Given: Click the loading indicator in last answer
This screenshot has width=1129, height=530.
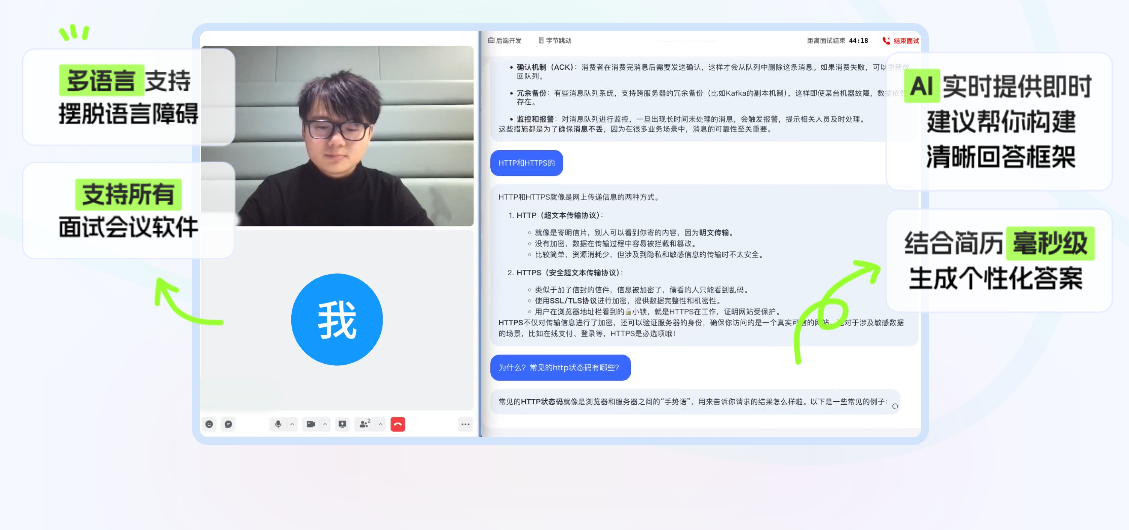Looking at the screenshot, I should point(894,406).
